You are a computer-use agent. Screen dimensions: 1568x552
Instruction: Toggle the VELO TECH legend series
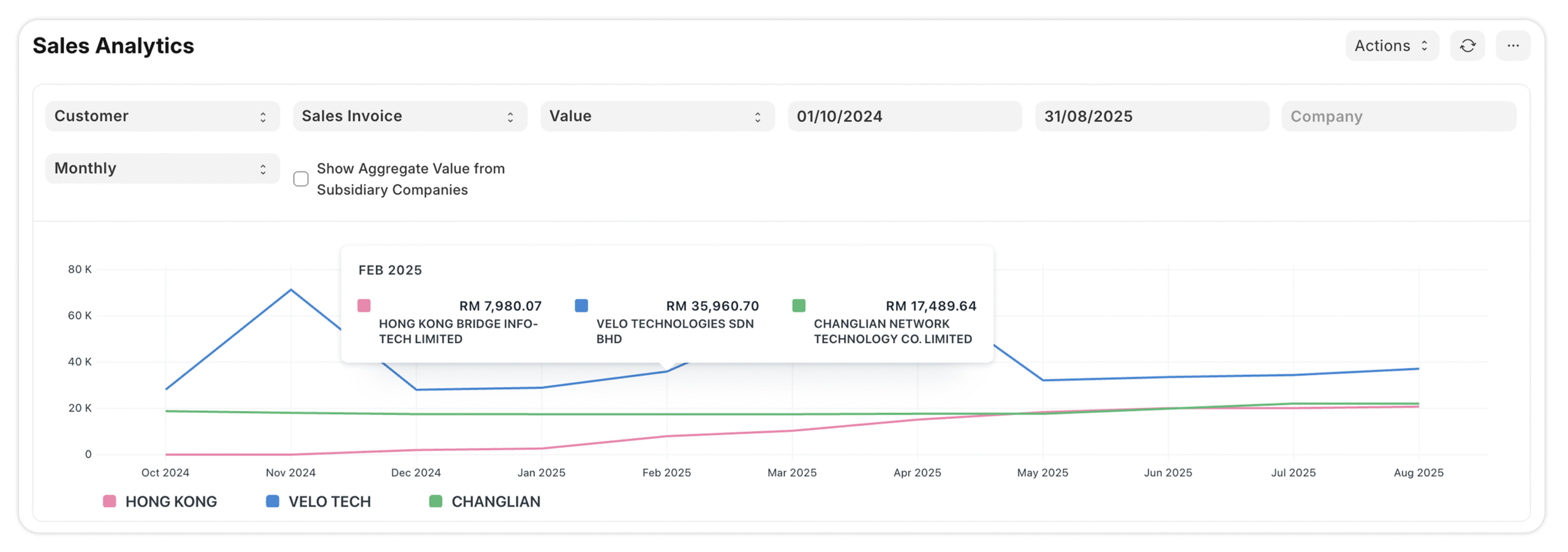[330, 502]
